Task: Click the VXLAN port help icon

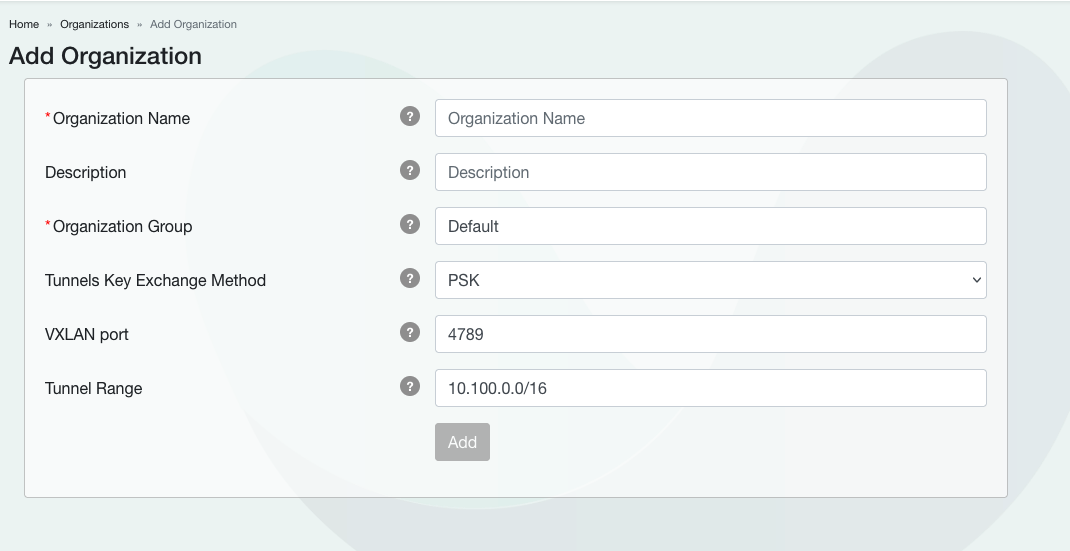Action: (409, 332)
